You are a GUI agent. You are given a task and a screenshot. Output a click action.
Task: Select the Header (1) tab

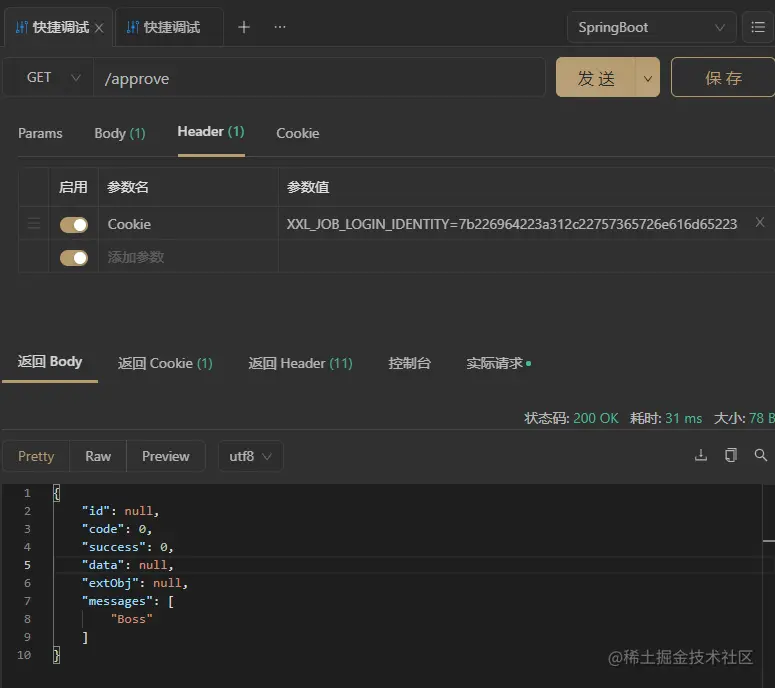click(211, 132)
